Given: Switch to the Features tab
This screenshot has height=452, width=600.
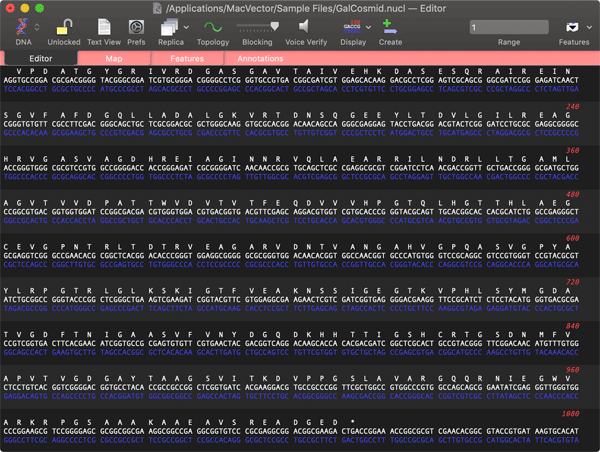Looking at the screenshot, I should 187,59.
